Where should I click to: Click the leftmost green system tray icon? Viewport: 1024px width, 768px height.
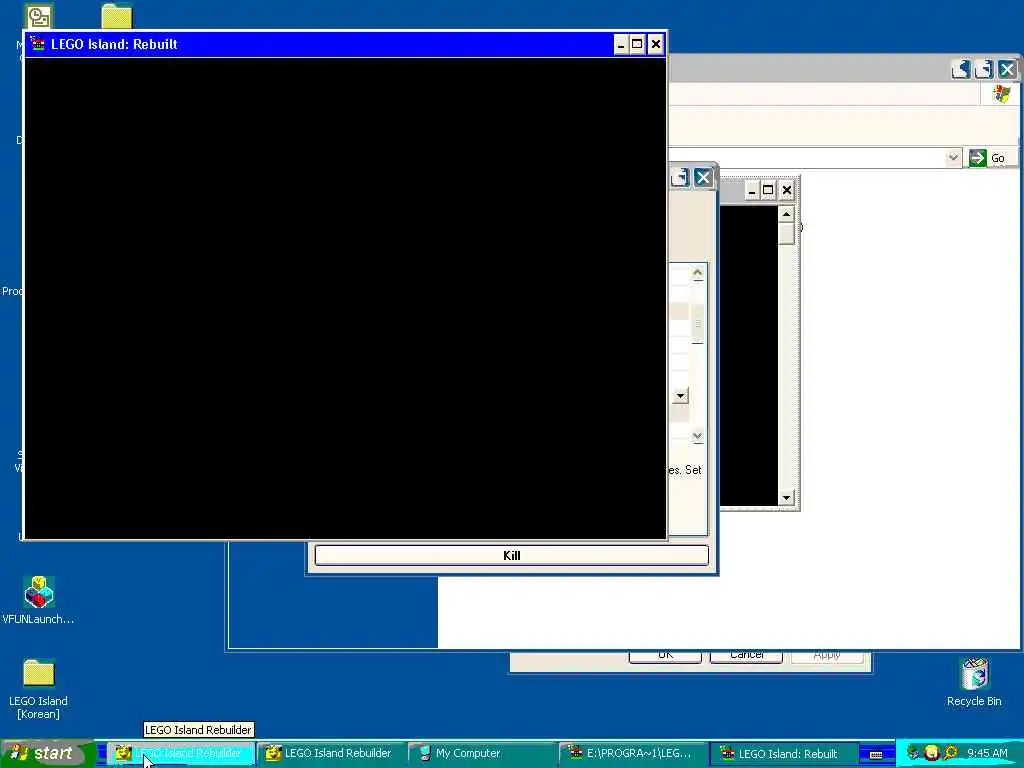(913, 753)
